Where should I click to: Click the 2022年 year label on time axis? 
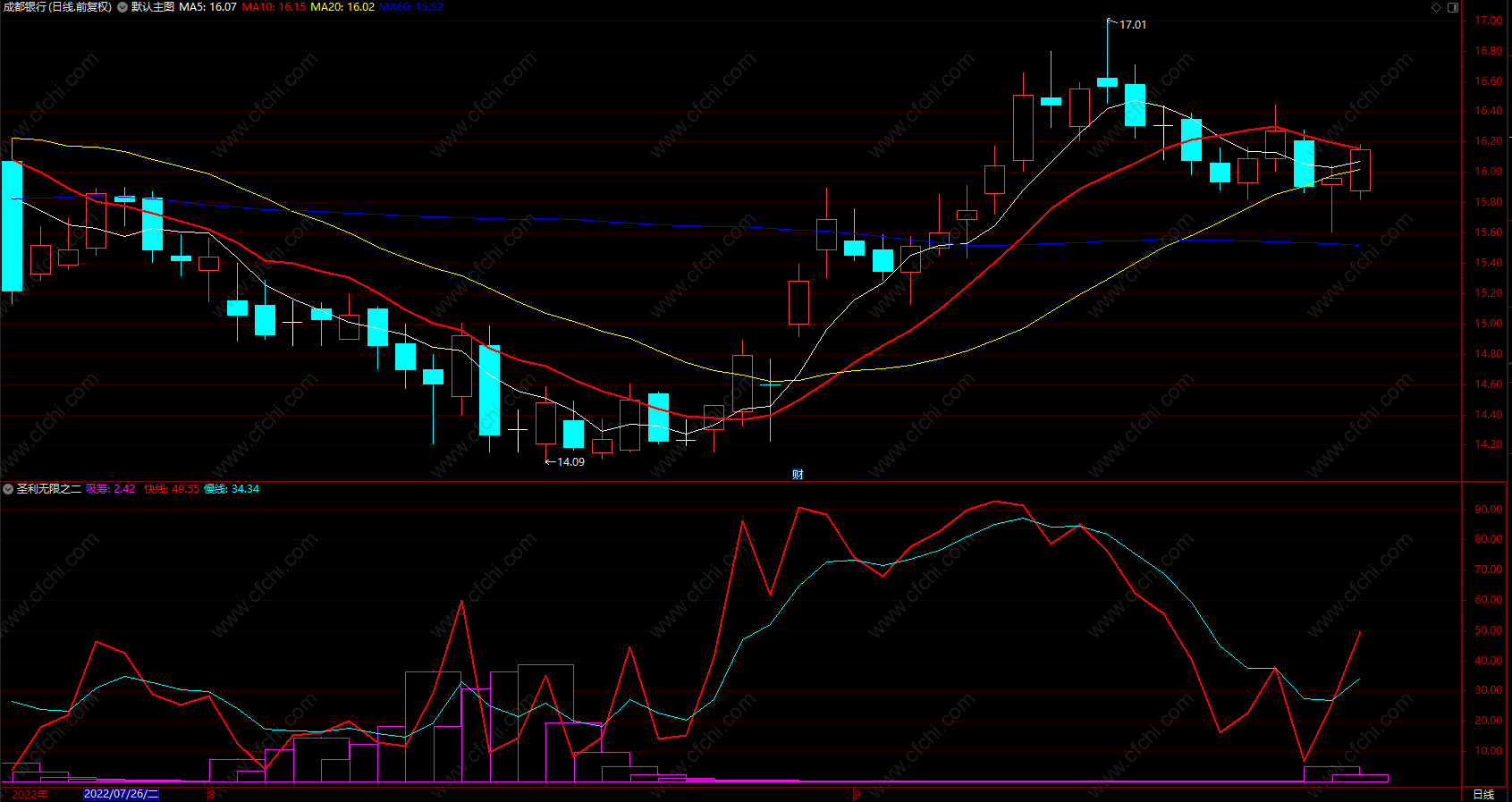click(30, 794)
